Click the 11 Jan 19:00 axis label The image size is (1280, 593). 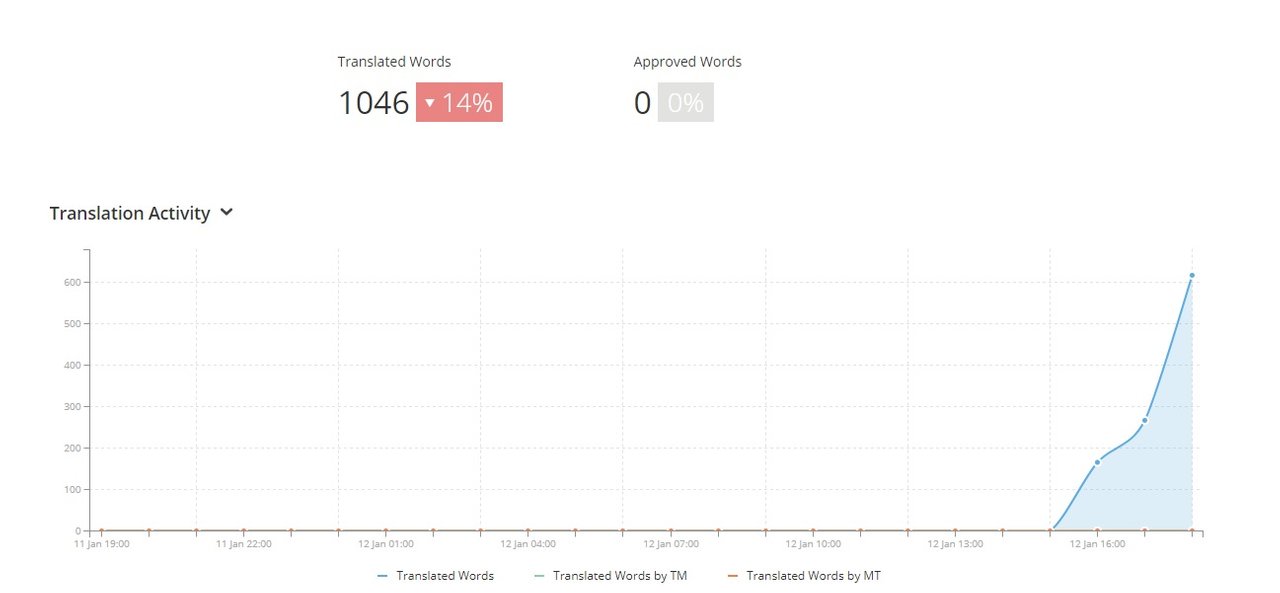101,544
